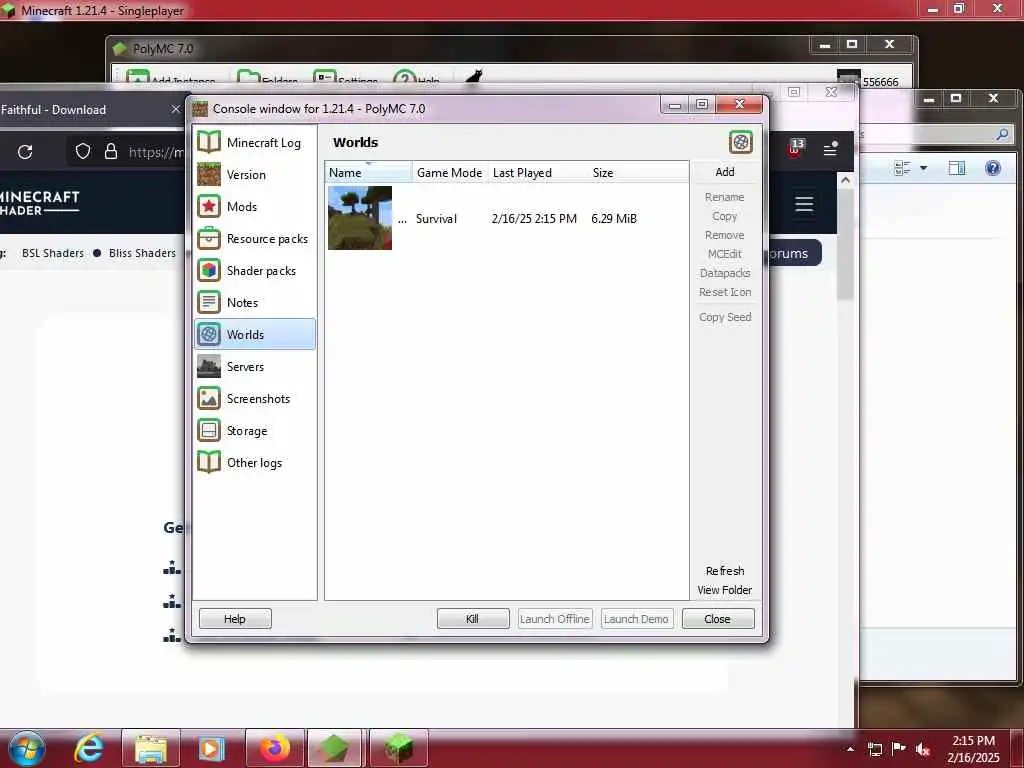The height and width of the screenshot is (768, 1024).
Task: Open the Firefox hamburger menu
Action: tap(830, 150)
